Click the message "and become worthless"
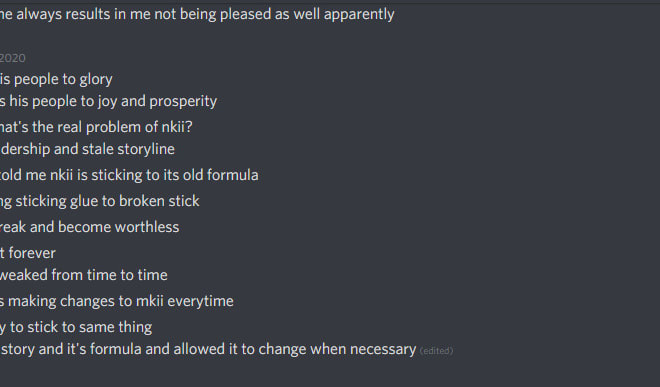The height and width of the screenshot is (387, 660). [90, 227]
